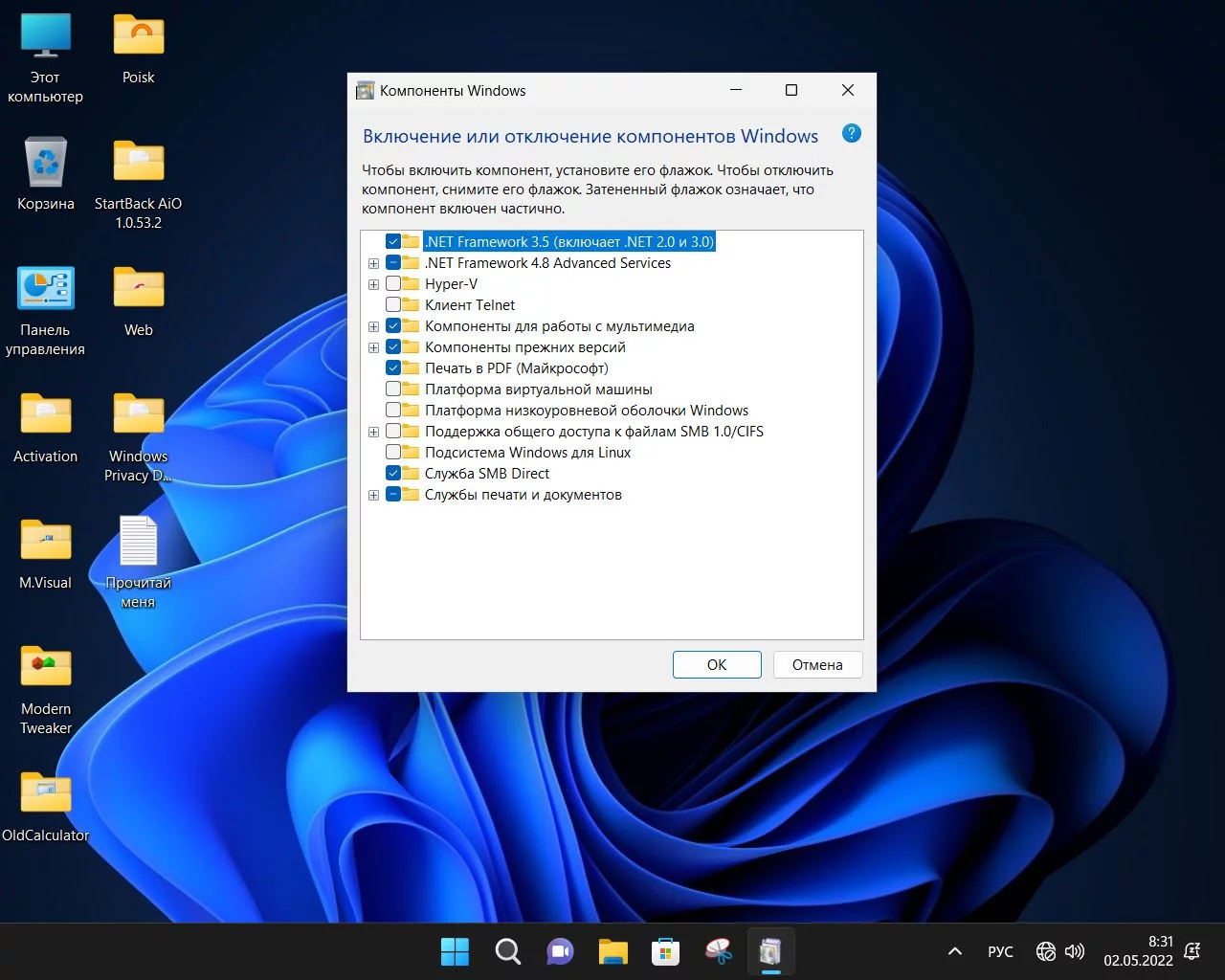The height and width of the screenshot is (980, 1225).
Task: Expand .NET Framework 4.8 Advanced Services node
Action: 373,263
